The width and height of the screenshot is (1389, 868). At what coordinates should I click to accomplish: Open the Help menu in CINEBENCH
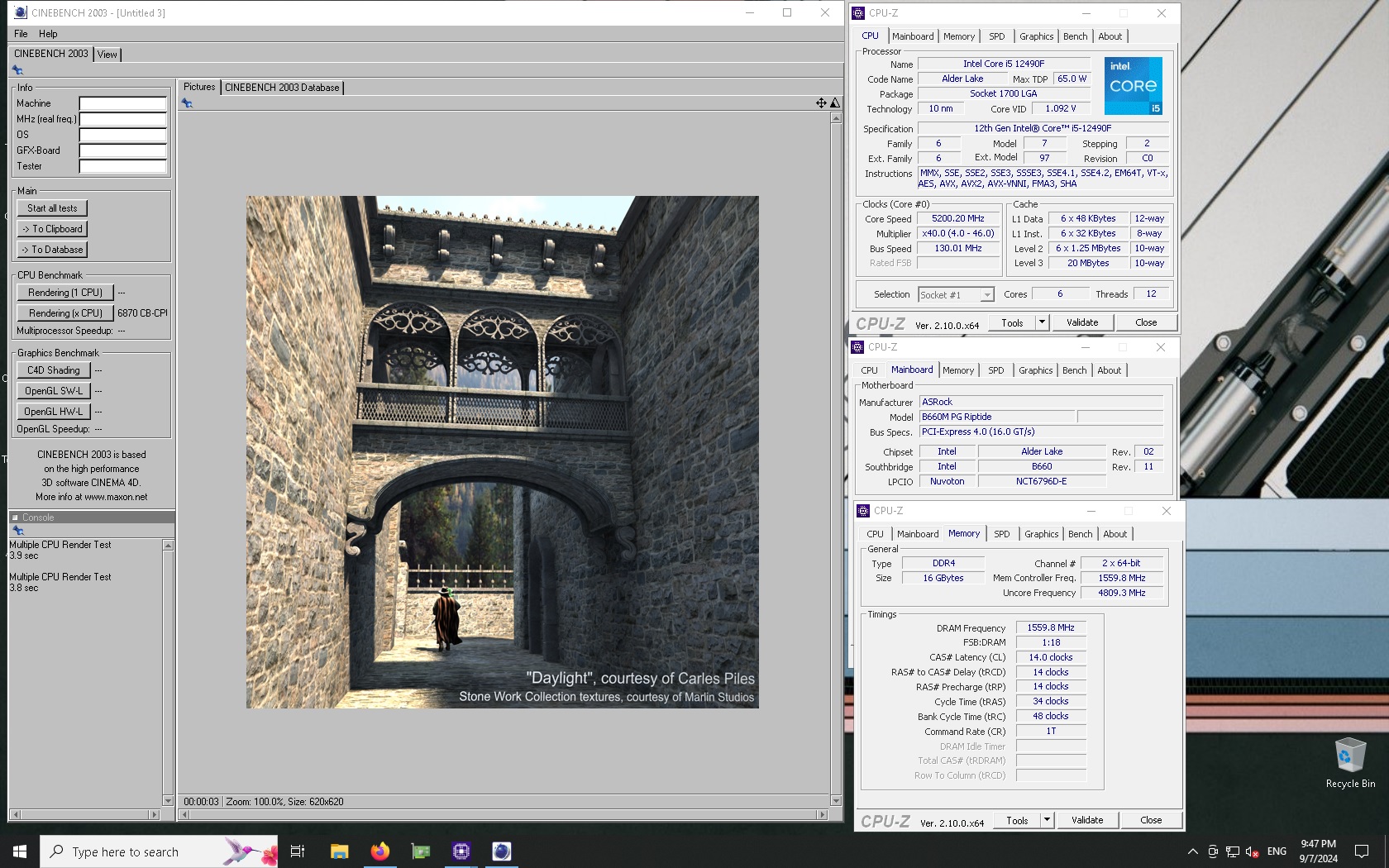48,34
